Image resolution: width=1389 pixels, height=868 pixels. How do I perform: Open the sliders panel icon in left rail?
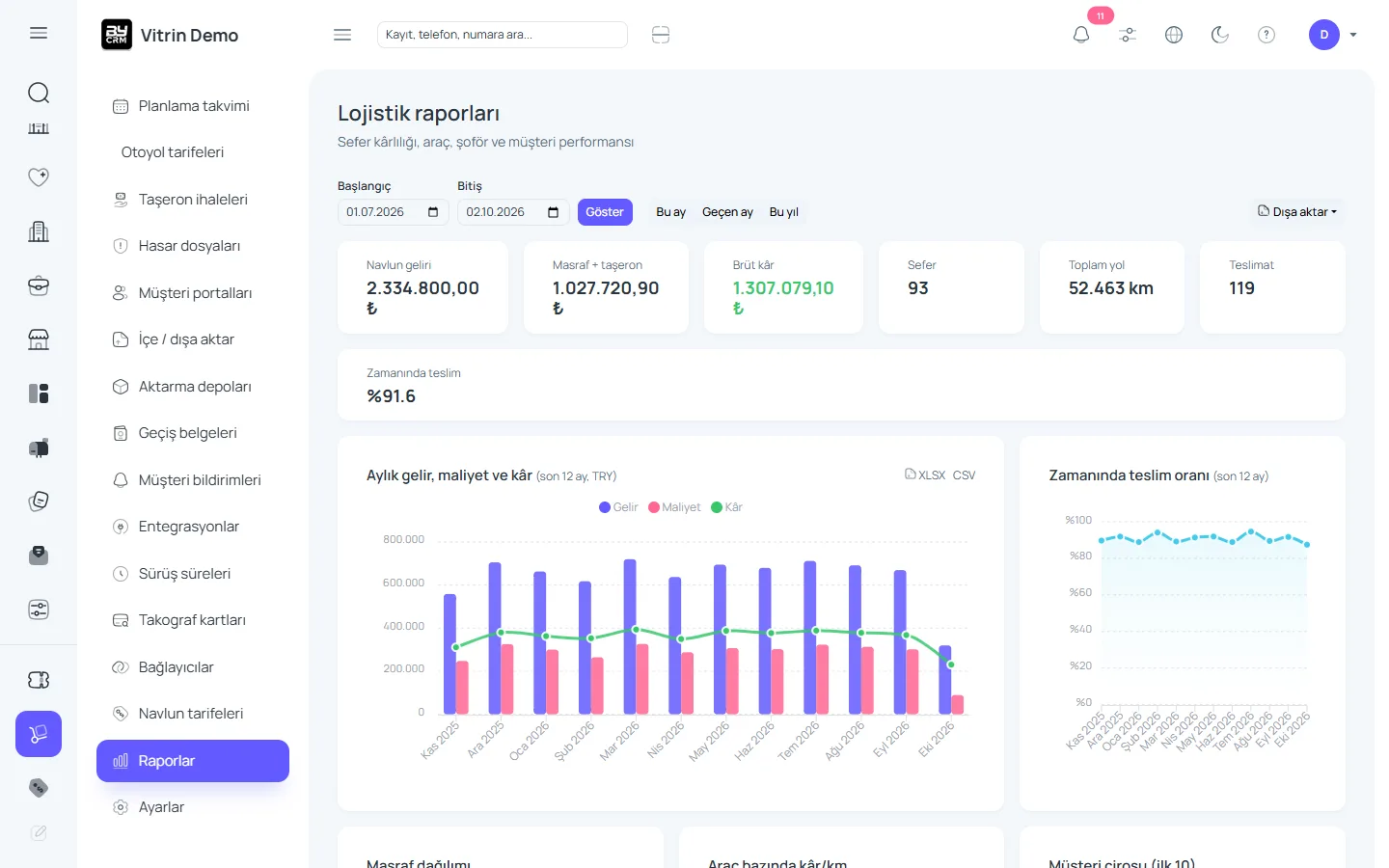[39, 610]
